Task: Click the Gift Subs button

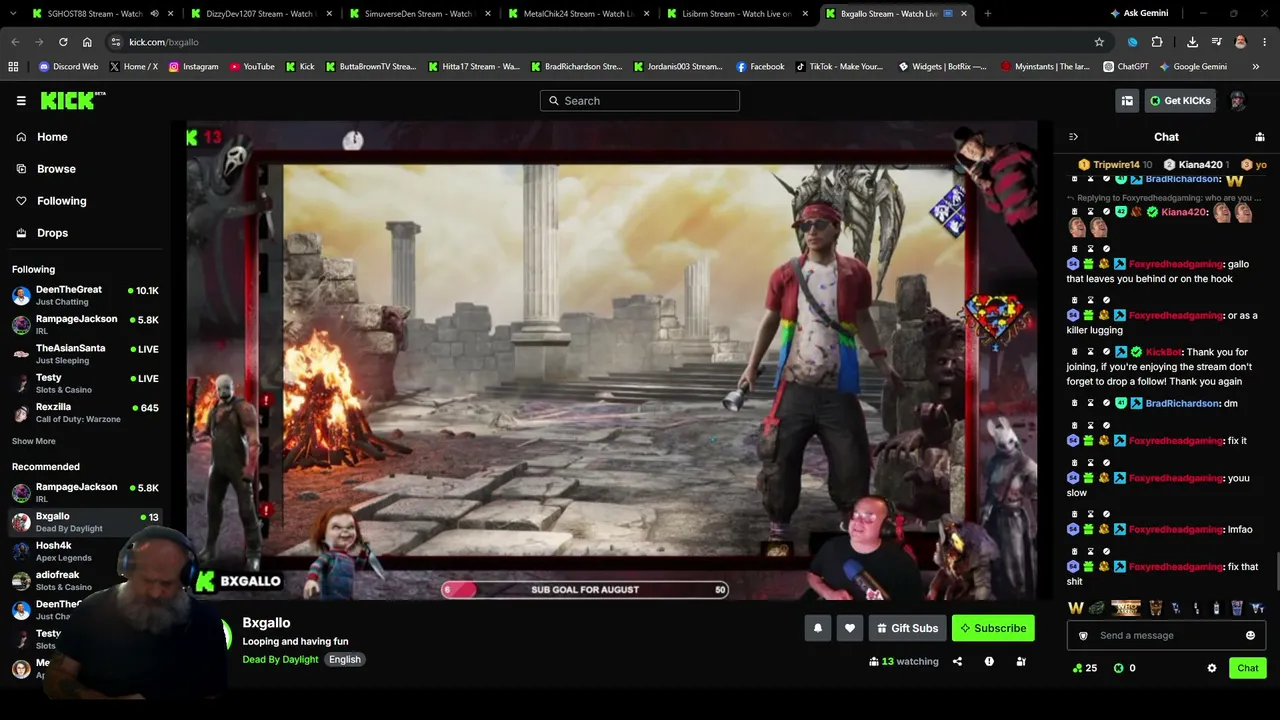Action: pos(907,628)
